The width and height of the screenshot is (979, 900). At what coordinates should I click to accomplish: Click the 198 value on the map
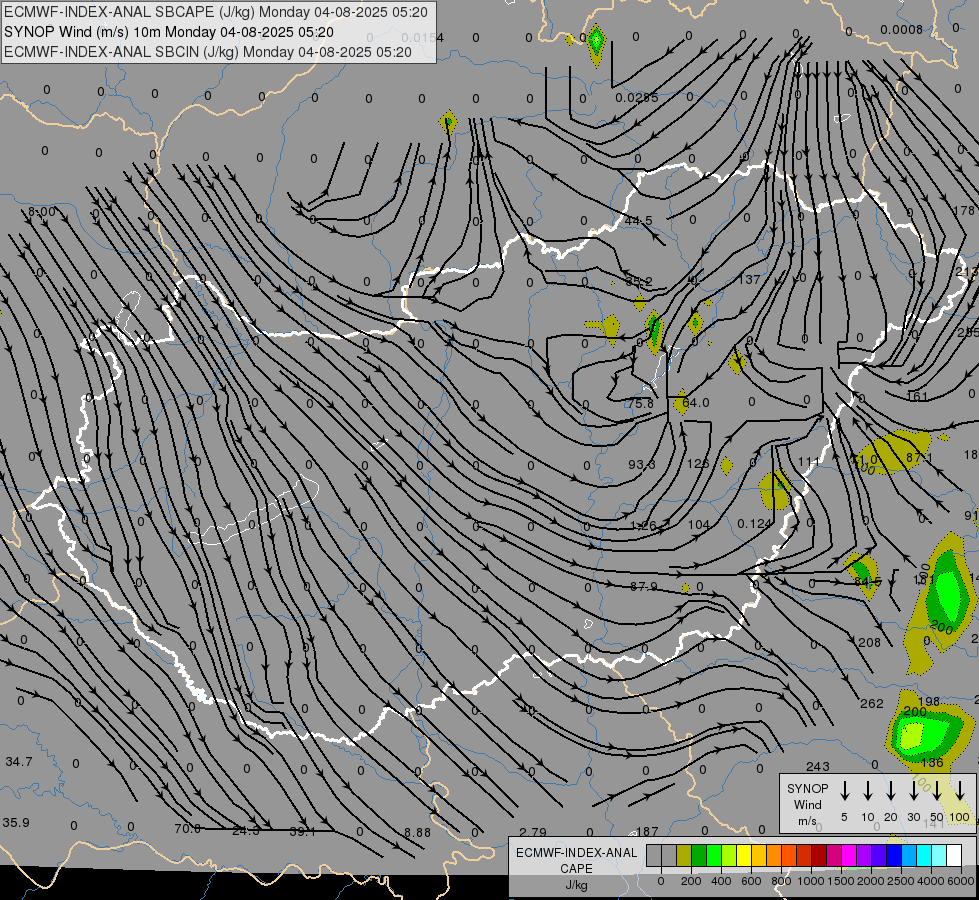click(x=929, y=701)
